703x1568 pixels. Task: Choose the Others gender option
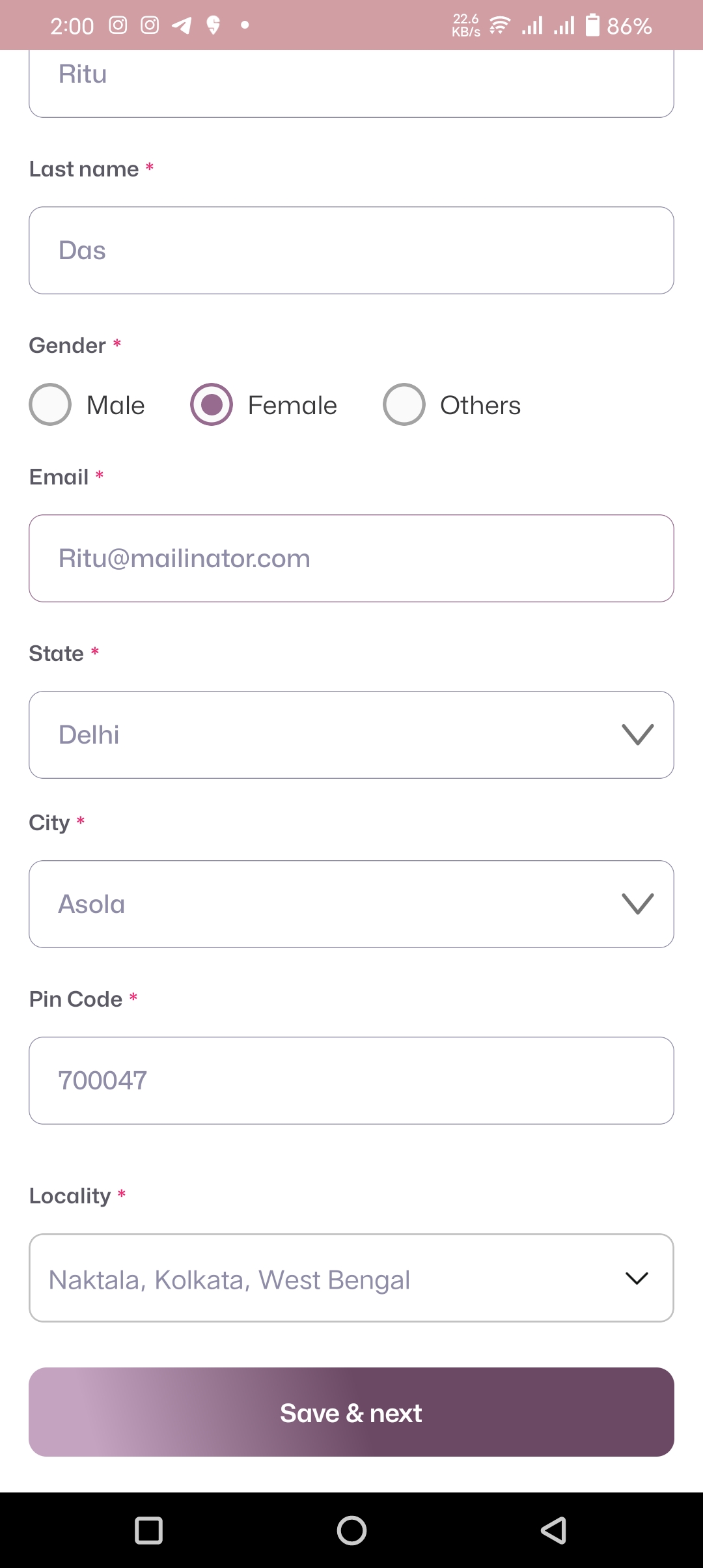point(404,405)
